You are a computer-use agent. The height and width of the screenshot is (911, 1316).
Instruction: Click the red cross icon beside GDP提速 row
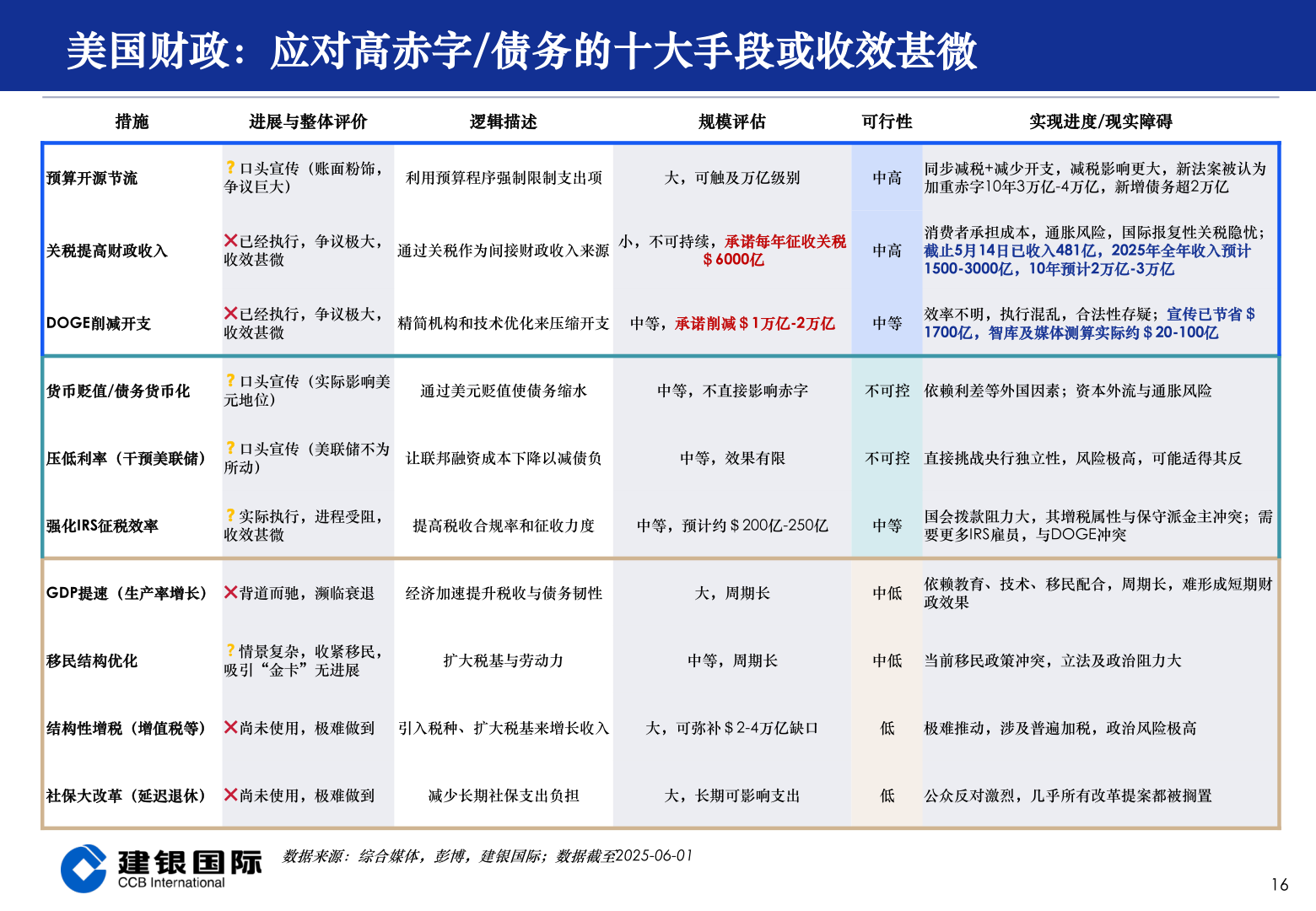coord(229,592)
